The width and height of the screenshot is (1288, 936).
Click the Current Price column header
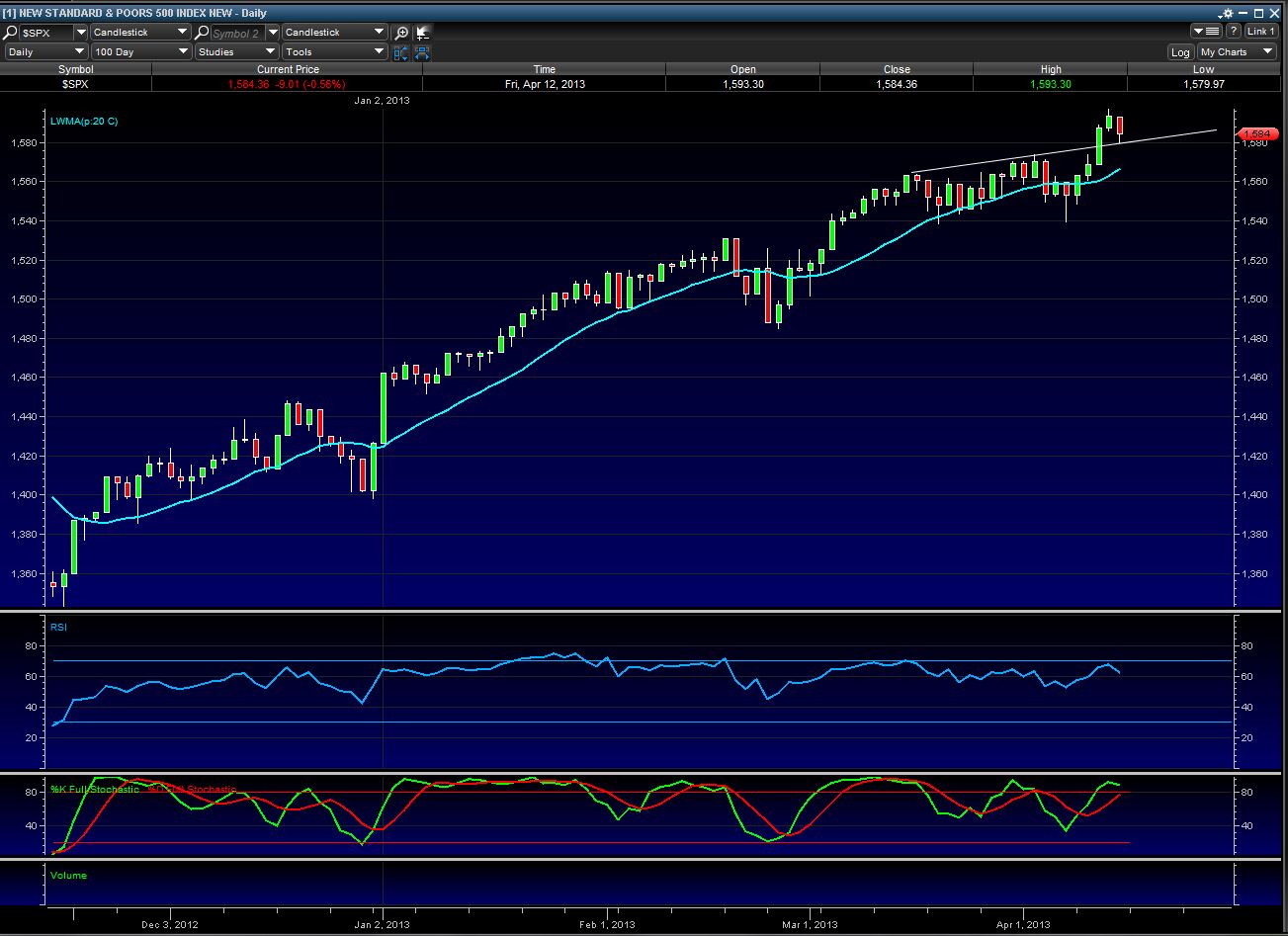click(x=288, y=69)
